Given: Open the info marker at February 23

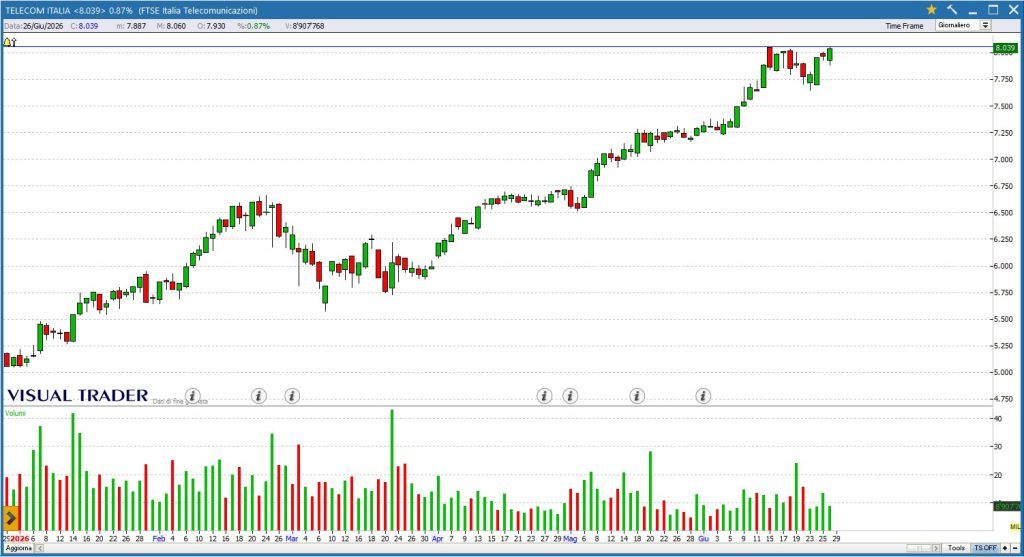Looking at the screenshot, I should pos(259,396).
